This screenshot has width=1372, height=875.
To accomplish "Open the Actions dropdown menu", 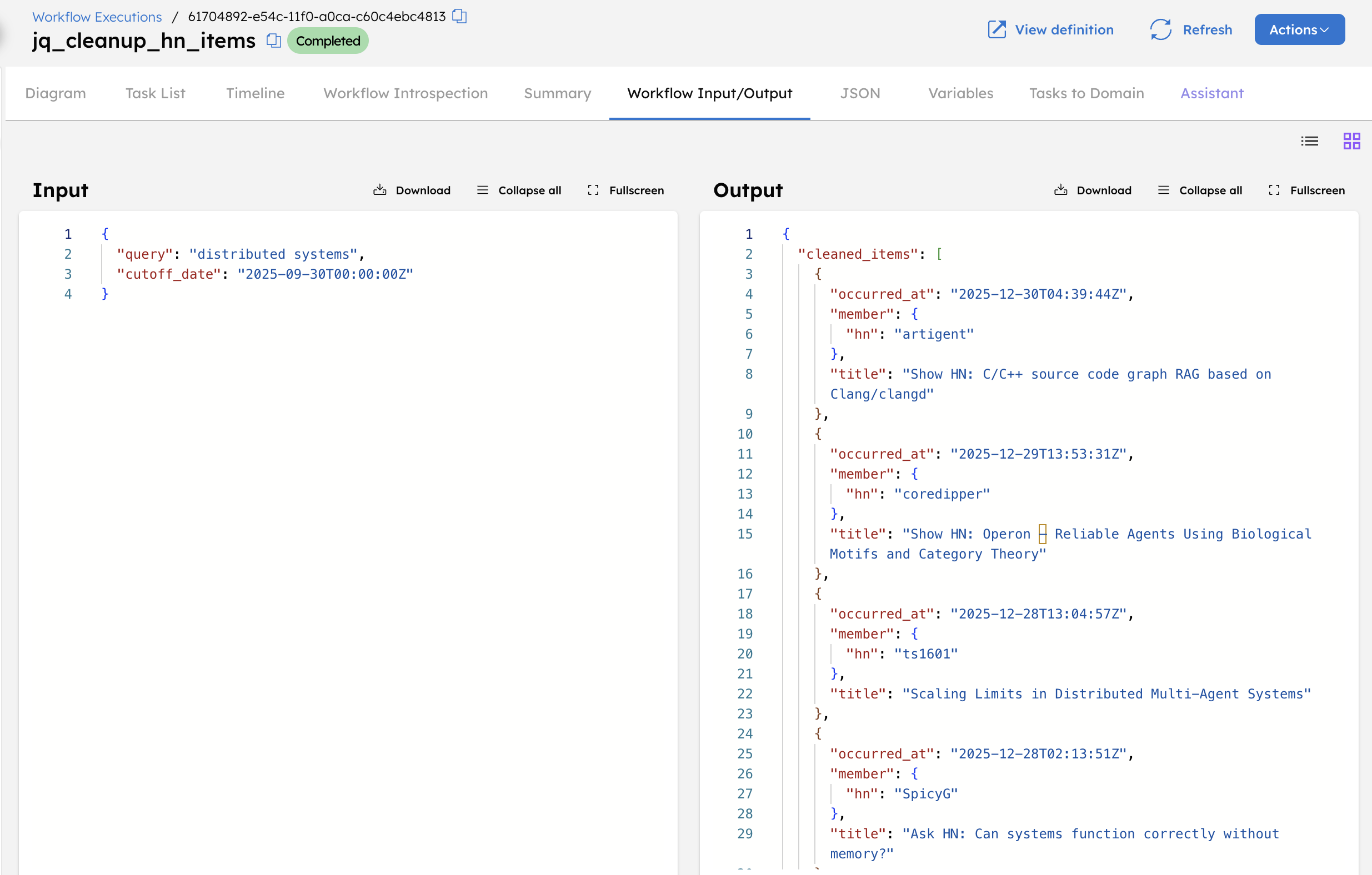I will coord(1300,29).
